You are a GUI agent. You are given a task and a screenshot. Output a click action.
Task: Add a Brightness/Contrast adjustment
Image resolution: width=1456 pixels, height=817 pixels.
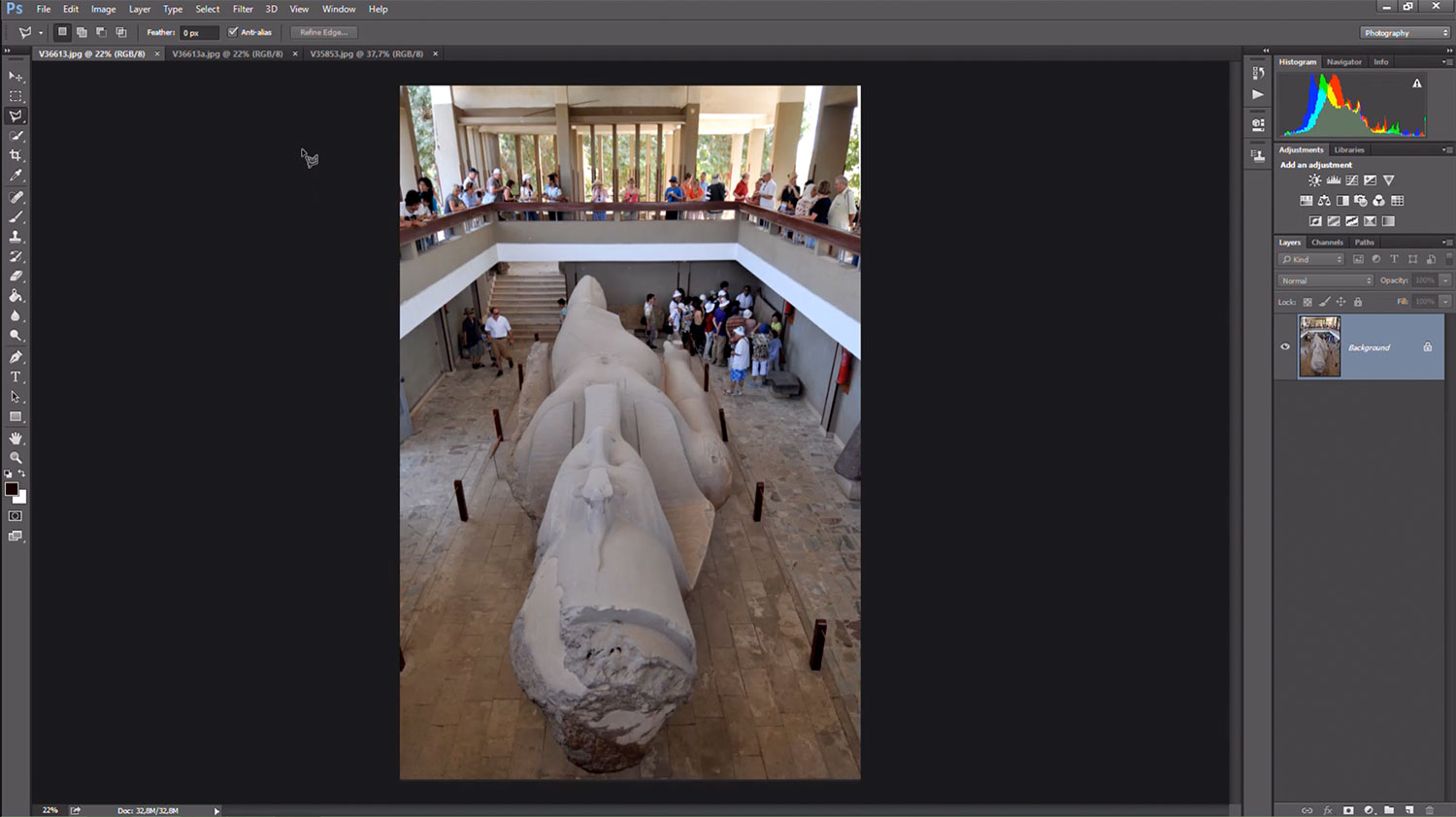tap(1314, 180)
